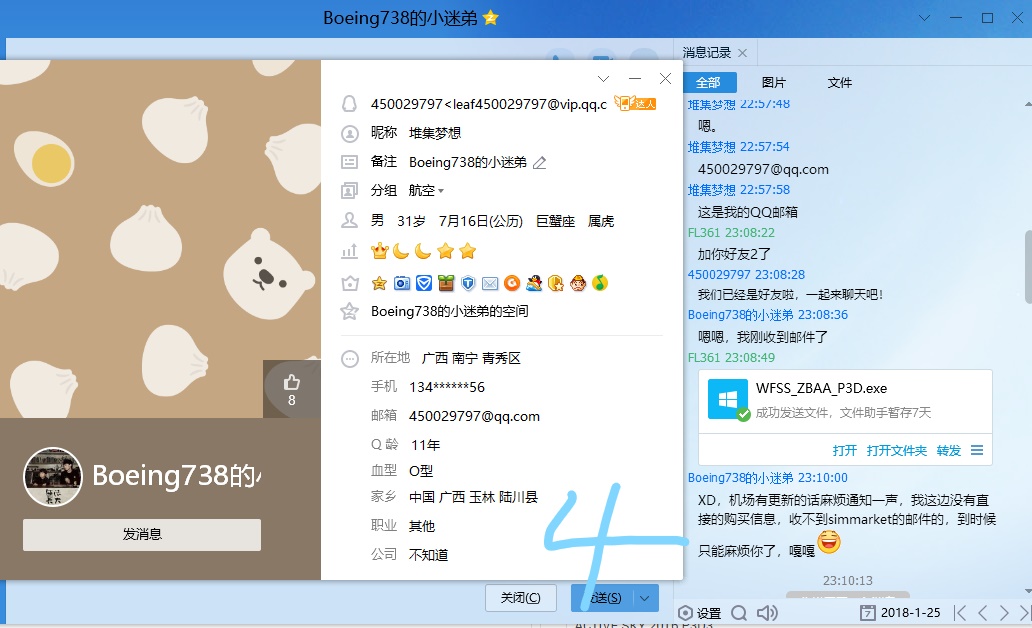Image resolution: width=1032 pixels, height=628 pixels.
Task: Click the orange 达人 badge
Action: [635, 103]
